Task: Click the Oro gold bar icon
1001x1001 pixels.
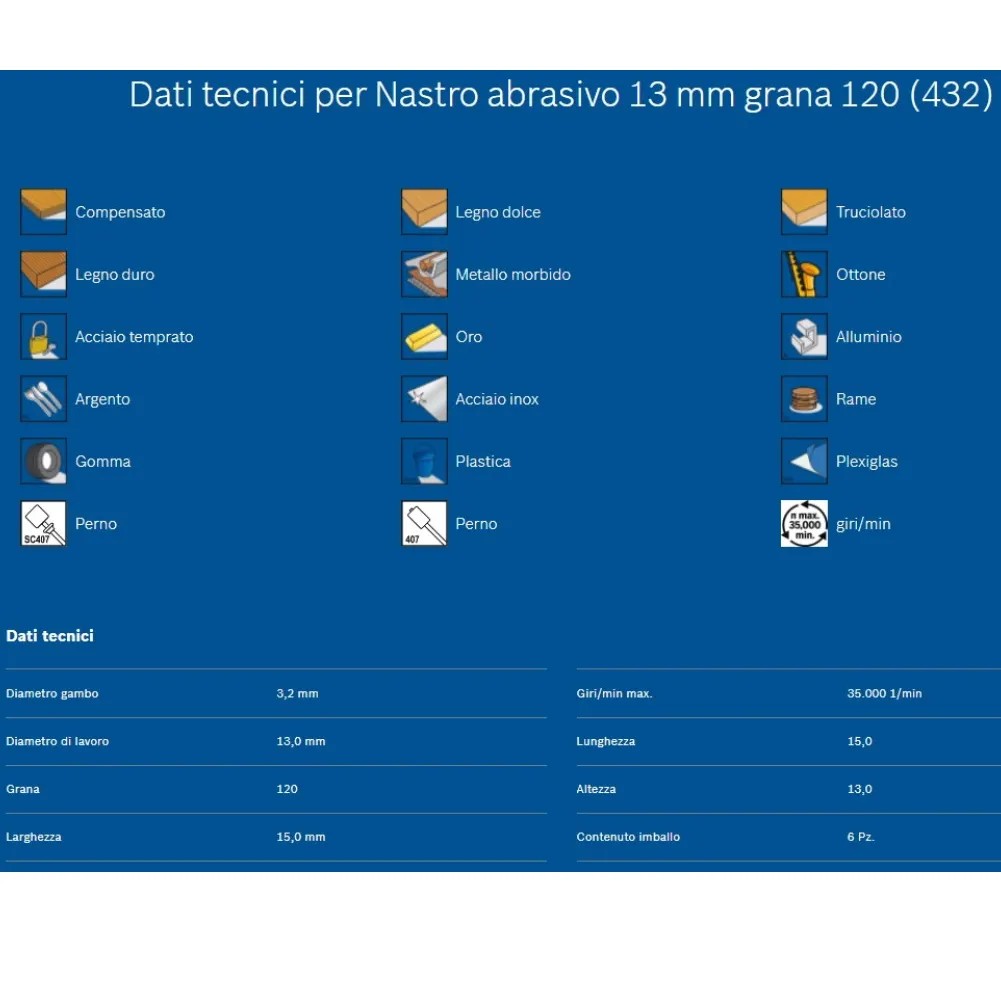Action: click(x=424, y=337)
